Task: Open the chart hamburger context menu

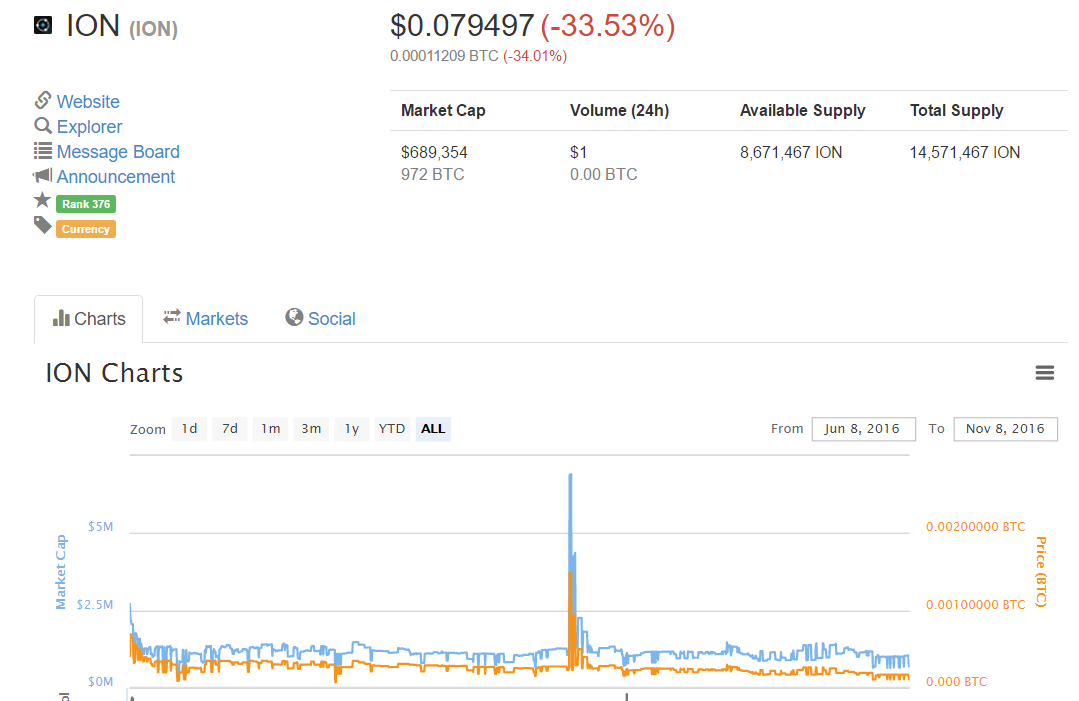Action: (1045, 373)
